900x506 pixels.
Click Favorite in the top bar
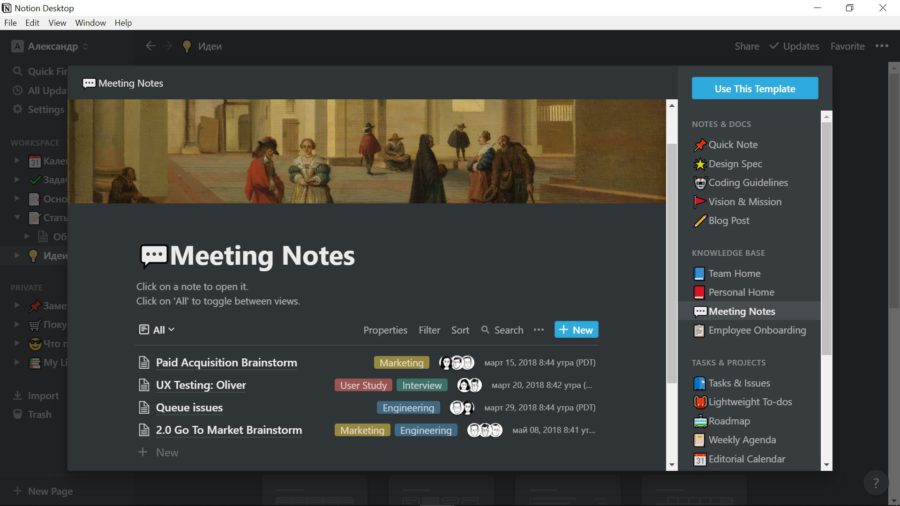(x=847, y=46)
